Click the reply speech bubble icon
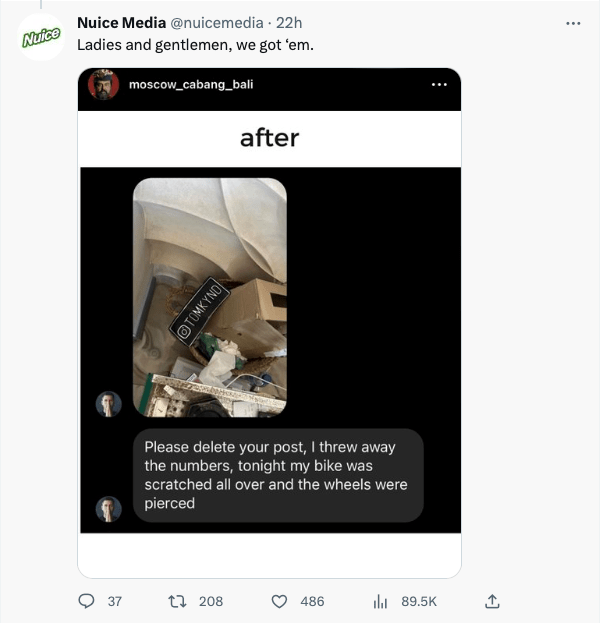Image resolution: width=603 pixels, height=623 pixels. coord(87,601)
